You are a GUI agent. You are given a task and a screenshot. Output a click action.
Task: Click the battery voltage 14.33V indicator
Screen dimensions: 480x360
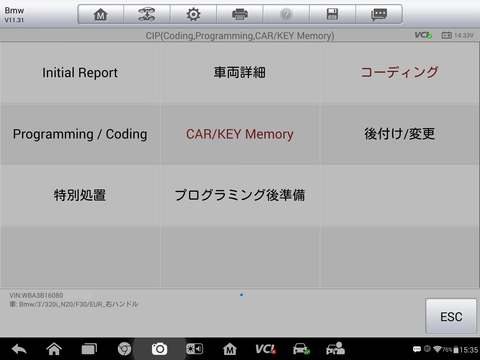click(457, 35)
